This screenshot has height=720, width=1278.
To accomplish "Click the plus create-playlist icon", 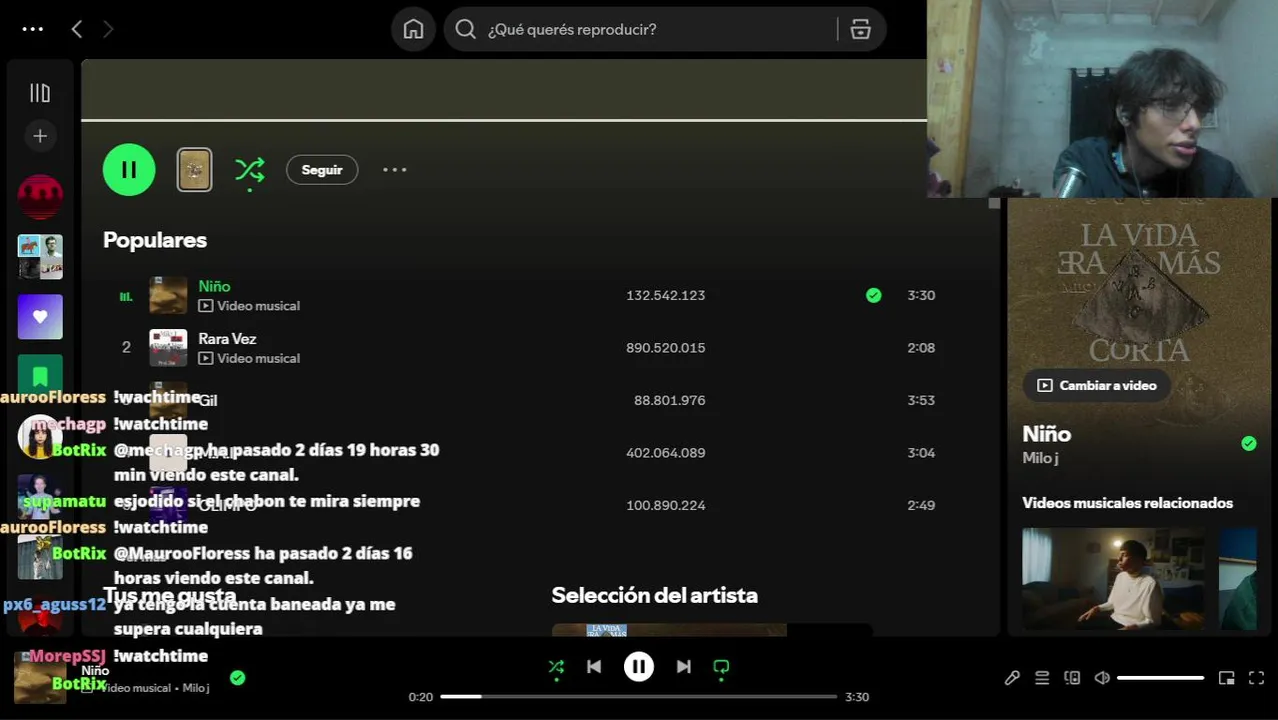I will [40, 136].
